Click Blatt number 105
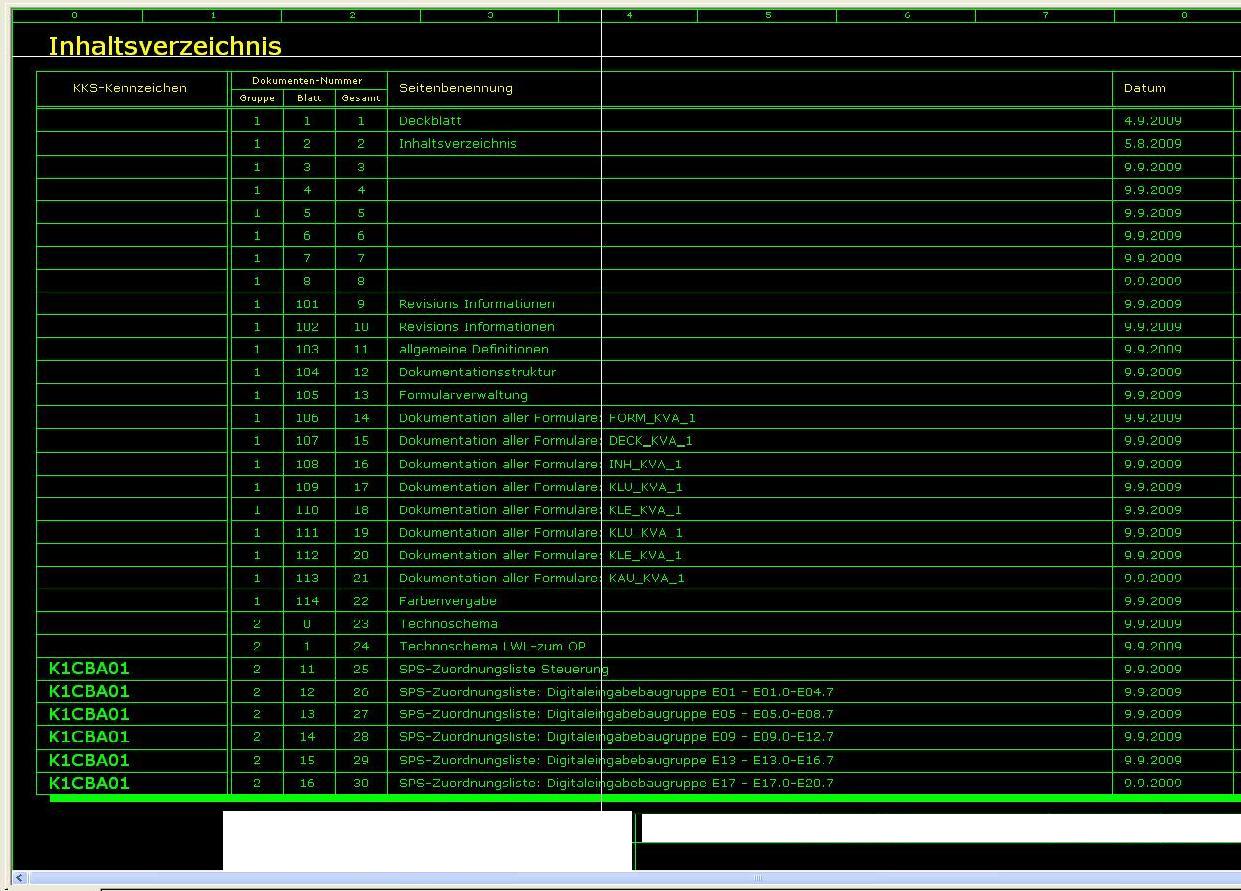This screenshot has width=1241, height=891. [307, 395]
